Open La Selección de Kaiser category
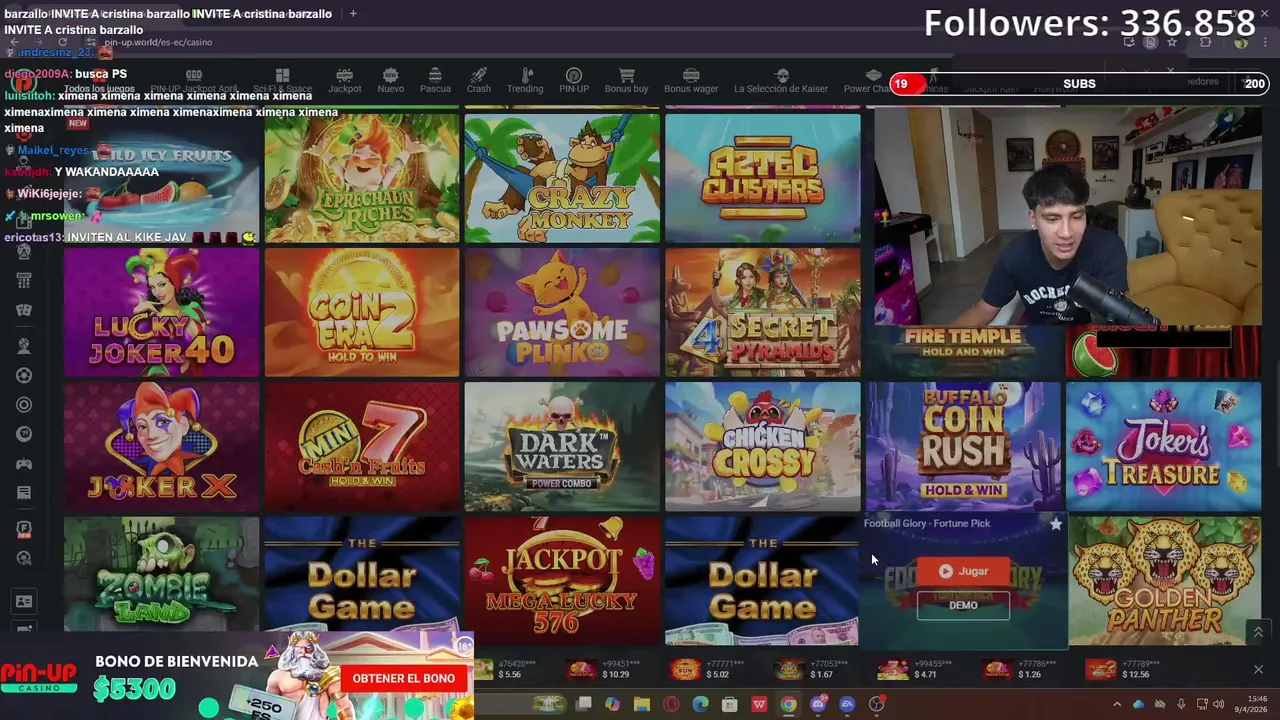The width and height of the screenshot is (1280, 720). [x=781, y=81]
